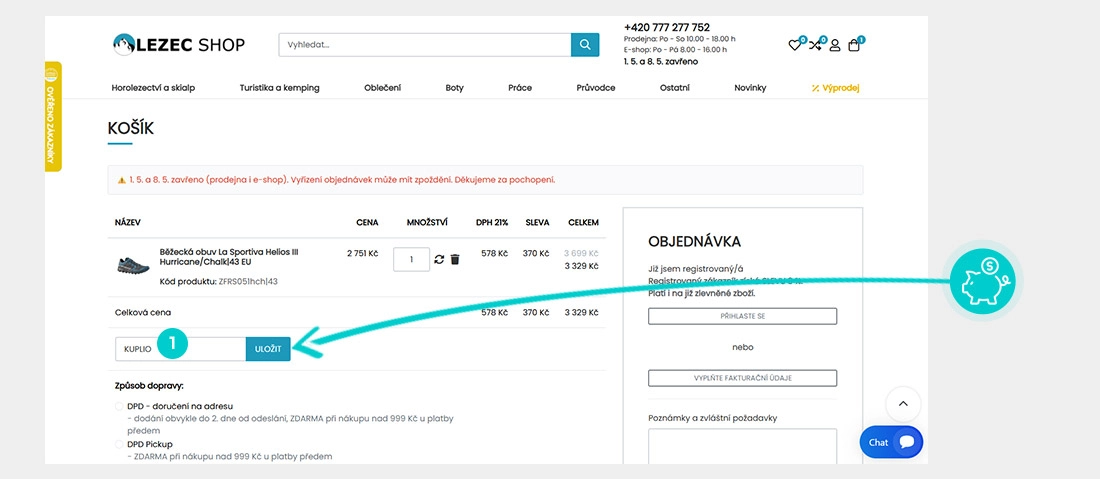Viewport: 1100px width, 479px height.
Task: Select DPD doručení na adresu option
Action: pos(118,406)
